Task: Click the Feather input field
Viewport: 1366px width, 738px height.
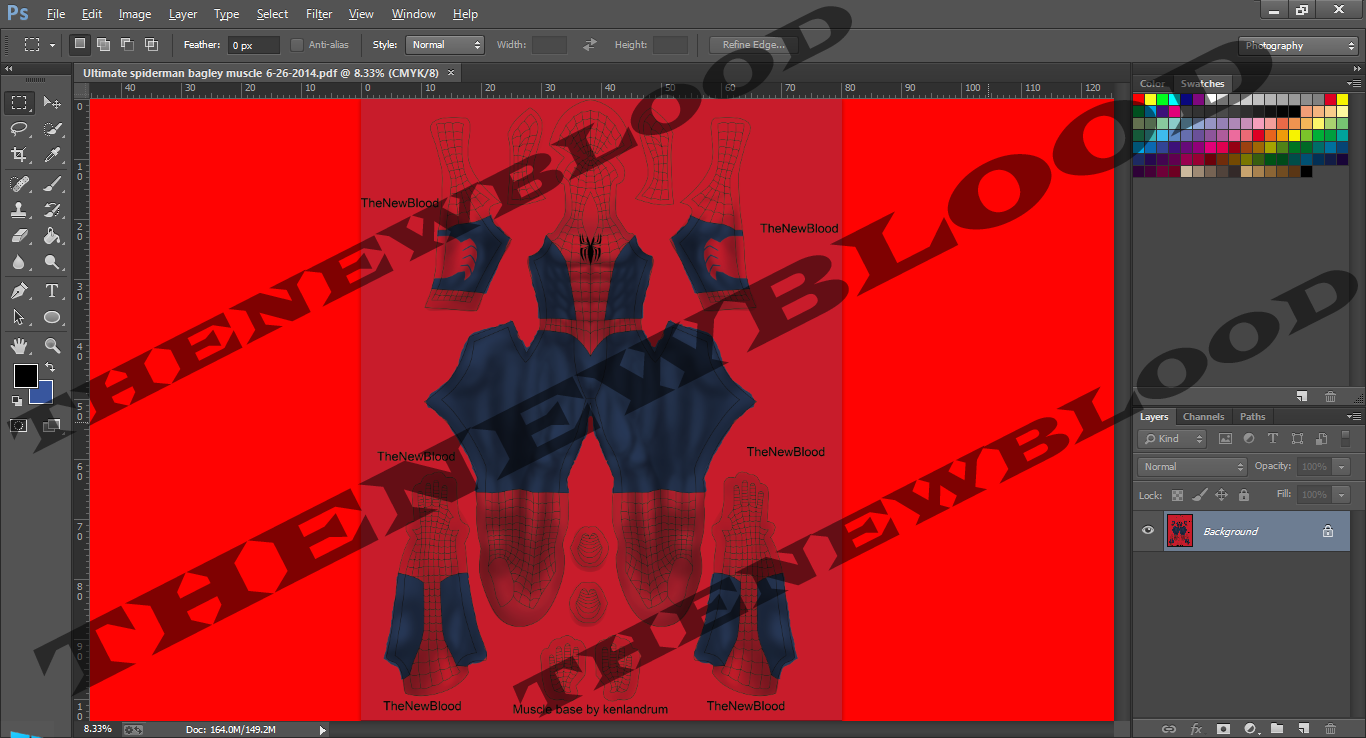Action: coord(254,45)
